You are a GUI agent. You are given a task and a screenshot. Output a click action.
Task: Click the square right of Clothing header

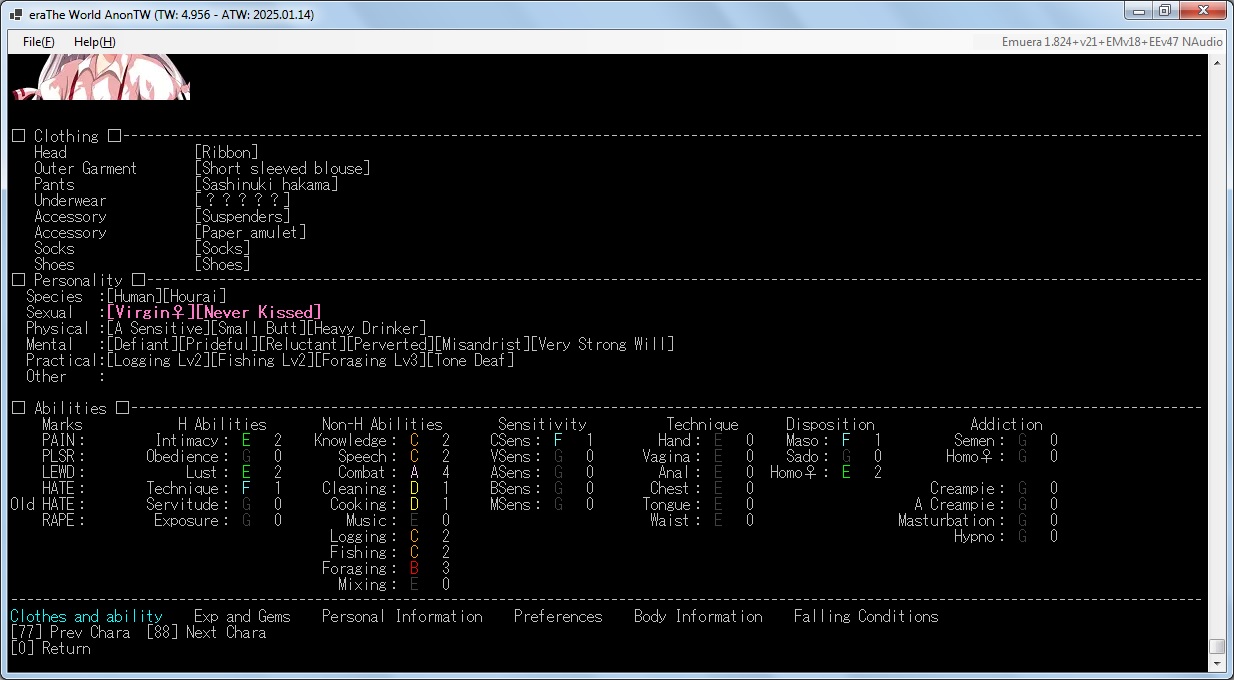click(x=114, y=136)
